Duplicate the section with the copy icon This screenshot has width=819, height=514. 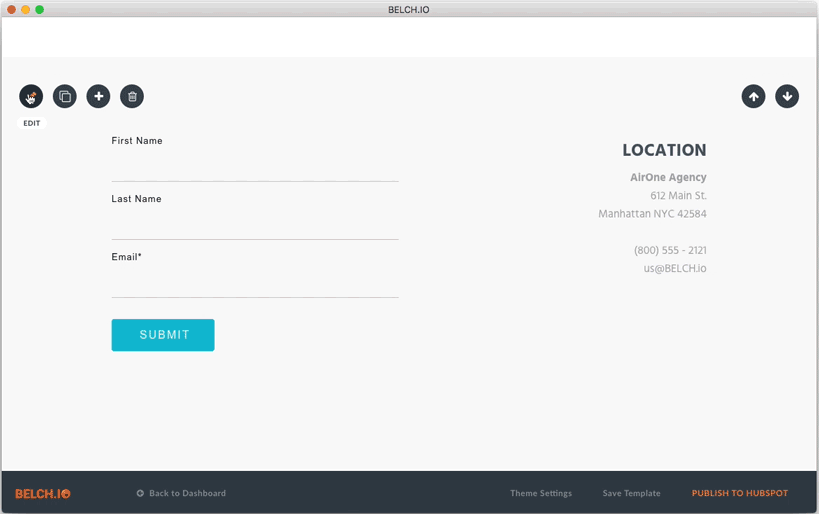tap(65, 97)
